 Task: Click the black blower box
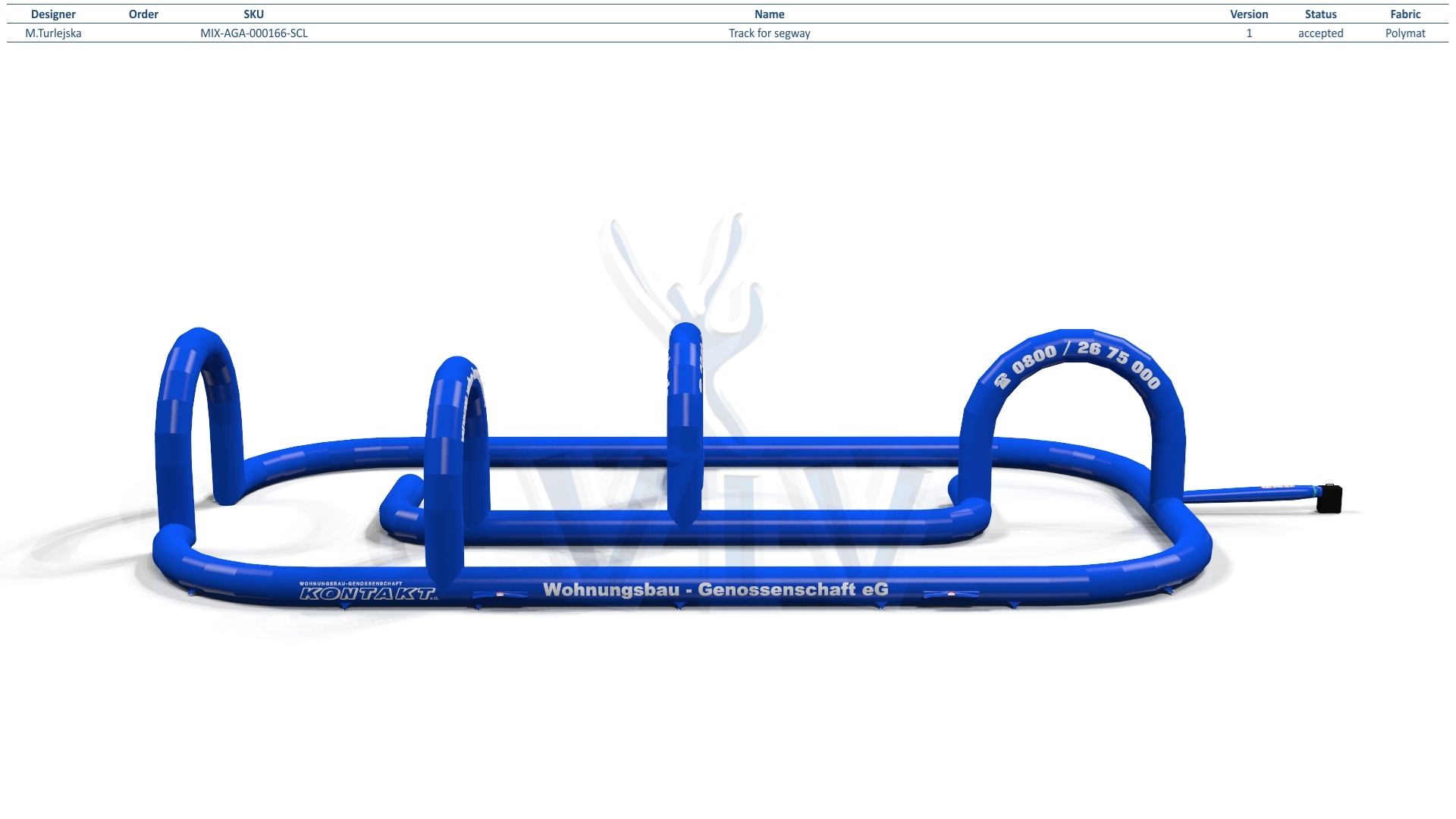pyautogui.click(x=1329, y=499)
